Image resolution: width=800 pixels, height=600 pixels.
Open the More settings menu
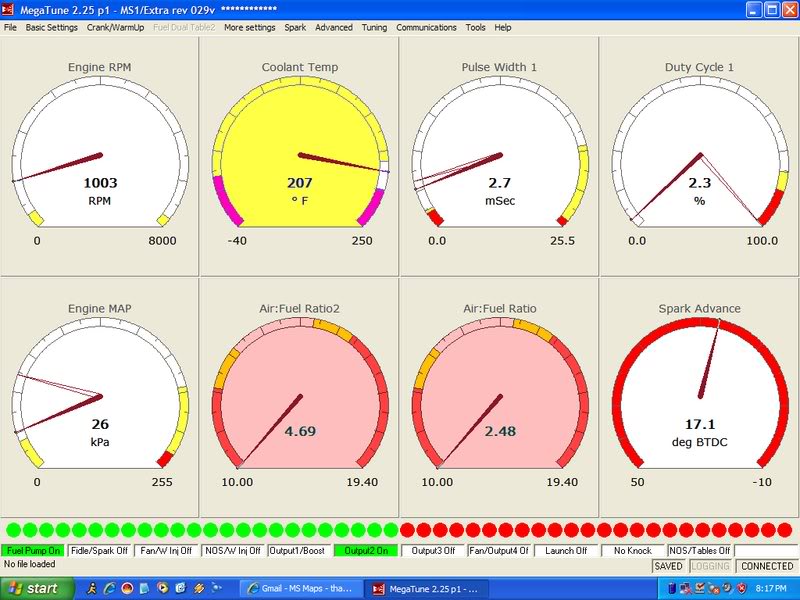[x=249, y=28]
